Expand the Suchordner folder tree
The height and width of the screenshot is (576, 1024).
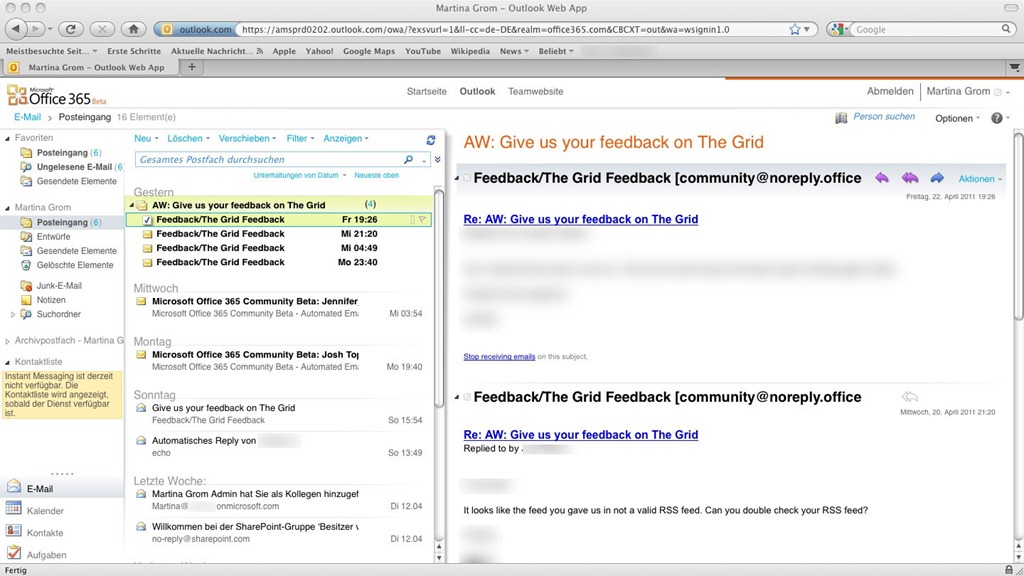(13, 314)
